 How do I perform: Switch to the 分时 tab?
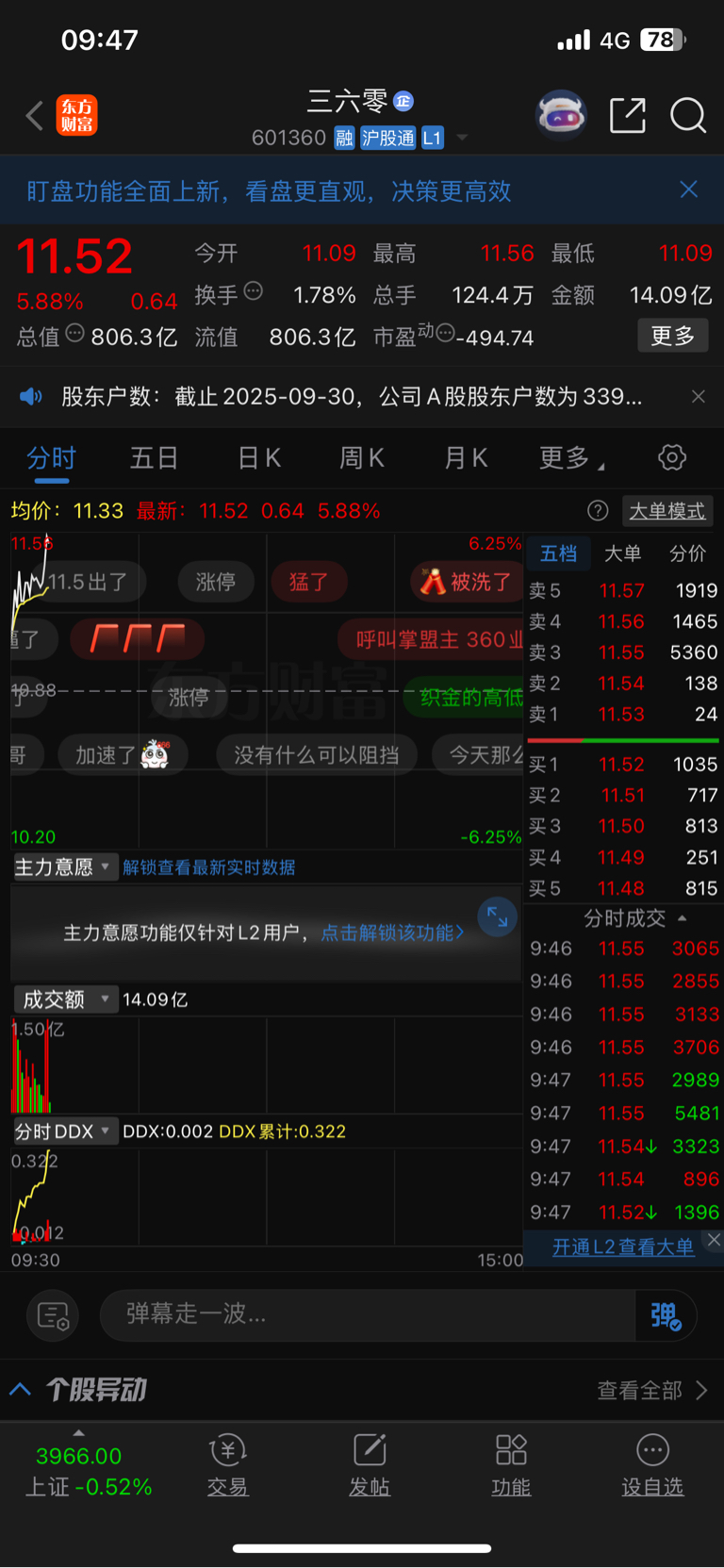tap(51, 458)
